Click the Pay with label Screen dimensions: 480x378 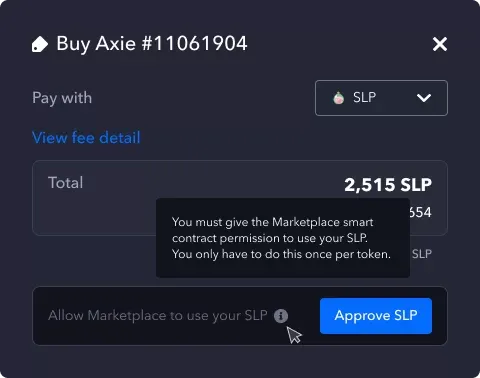coord(62,98)
